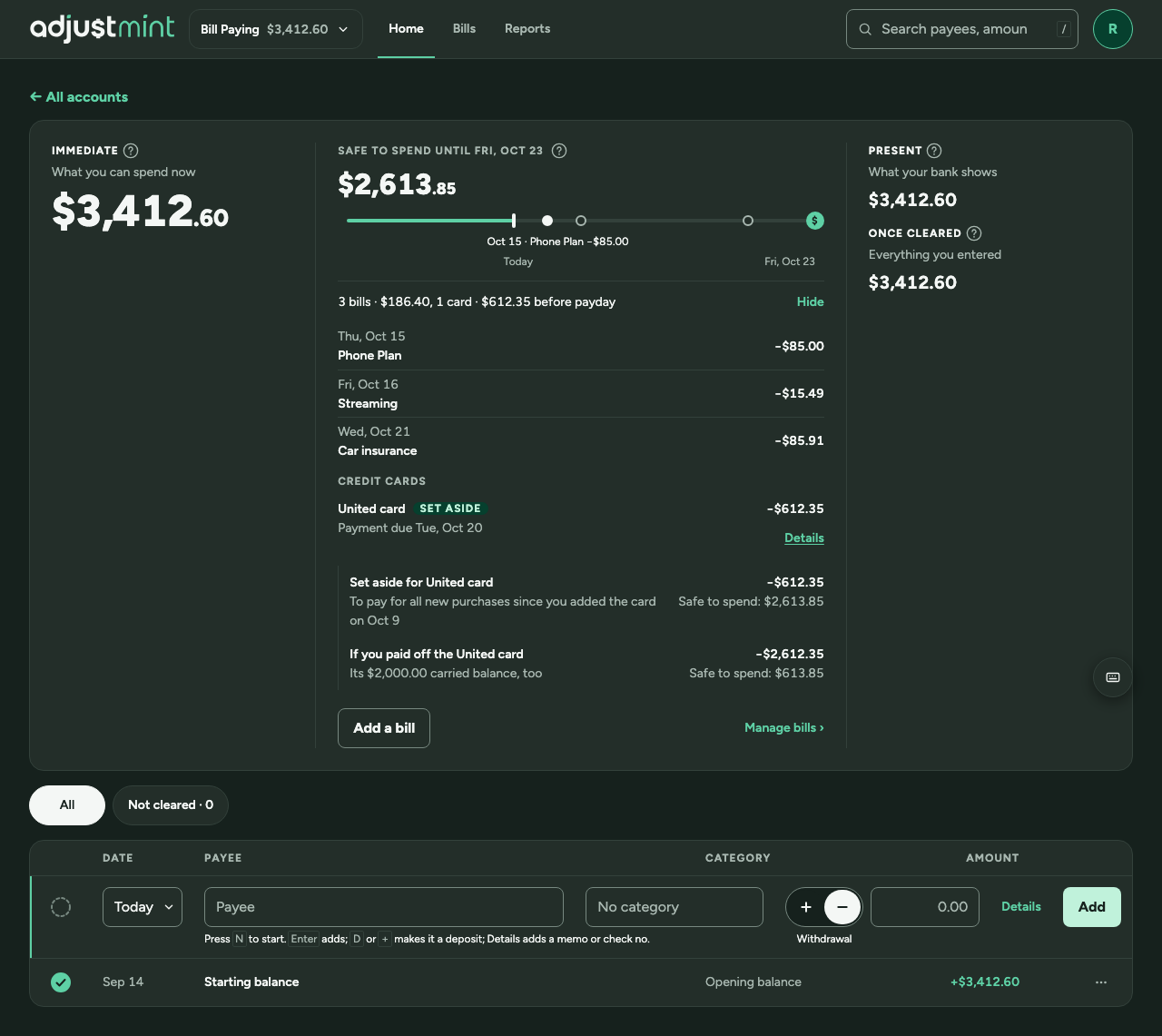
Task: Open the keyboard shortcuts floating button
Action: [x=1112, y=677]
